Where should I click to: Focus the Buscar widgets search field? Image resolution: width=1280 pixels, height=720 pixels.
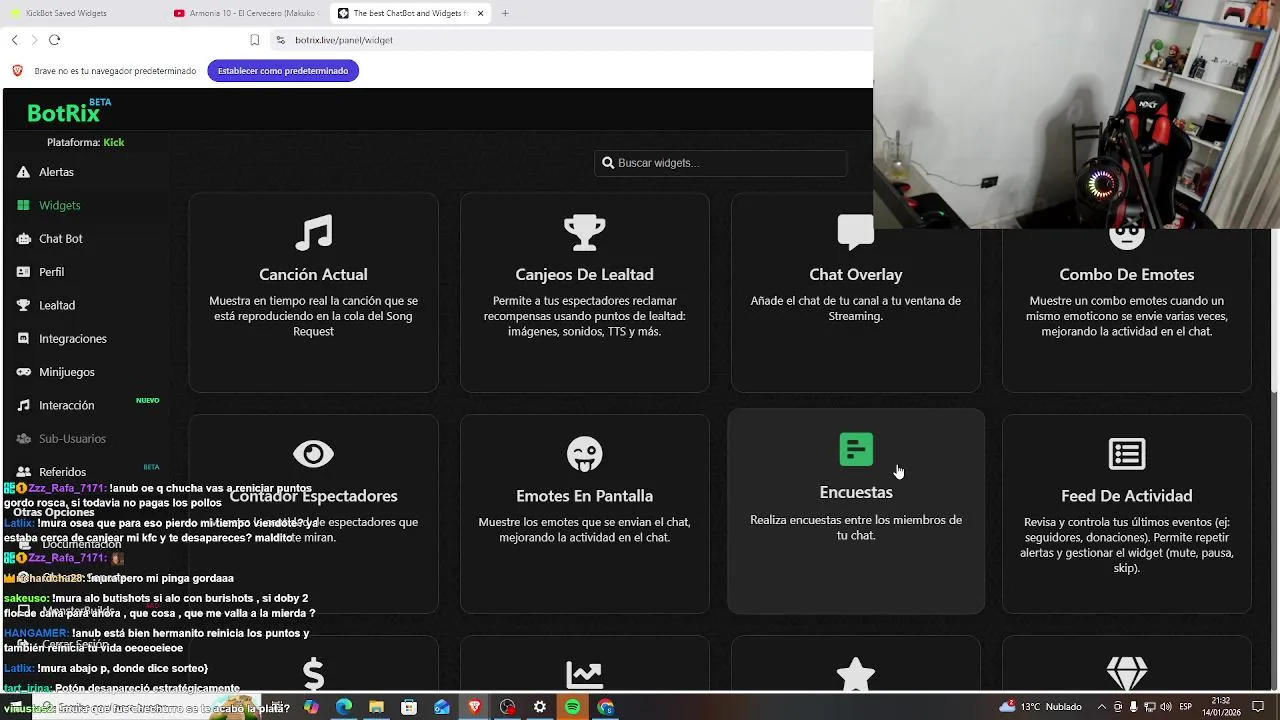tap(721, 163)
